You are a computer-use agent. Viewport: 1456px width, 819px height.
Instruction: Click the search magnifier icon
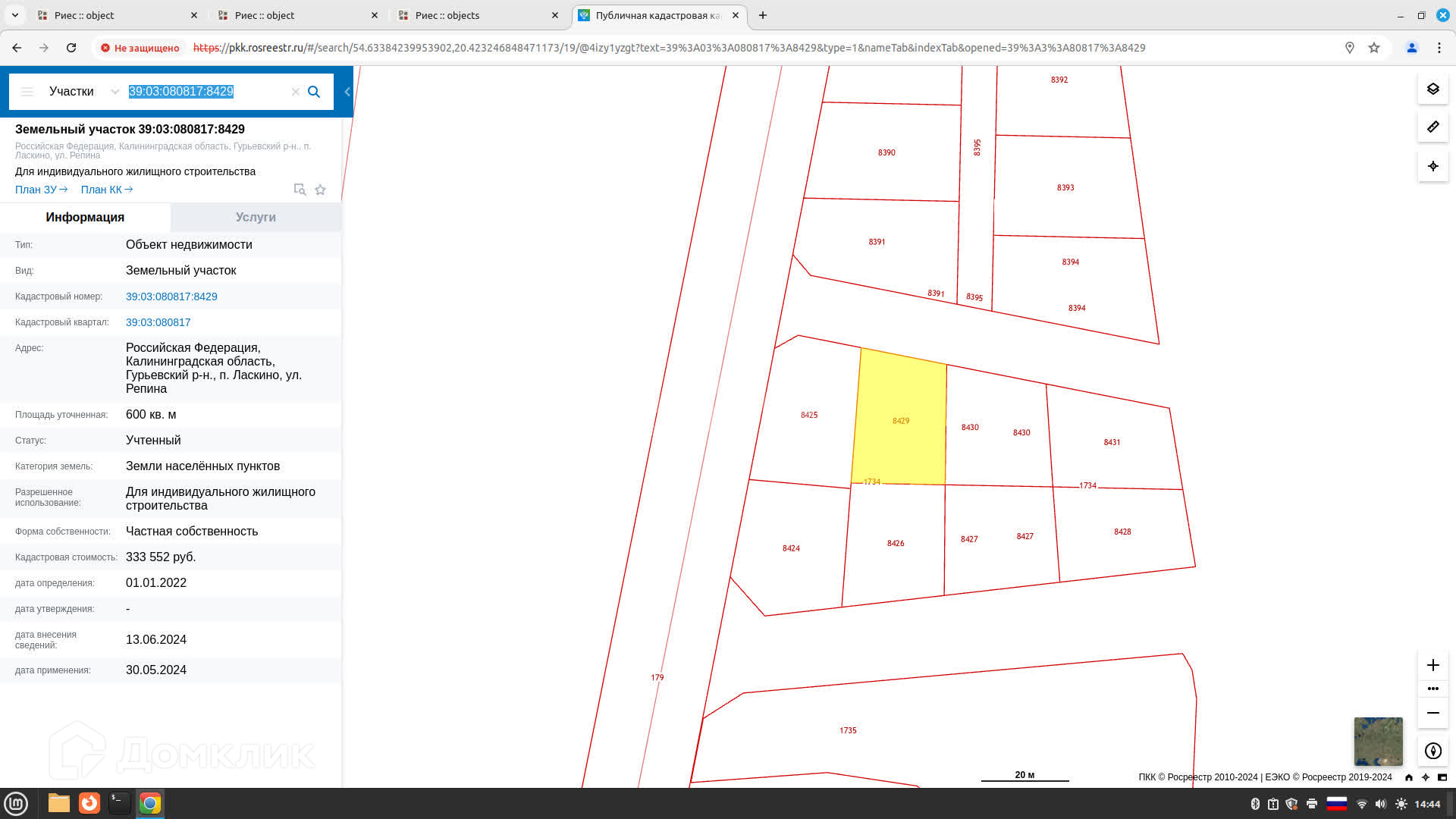pos(314,92)
